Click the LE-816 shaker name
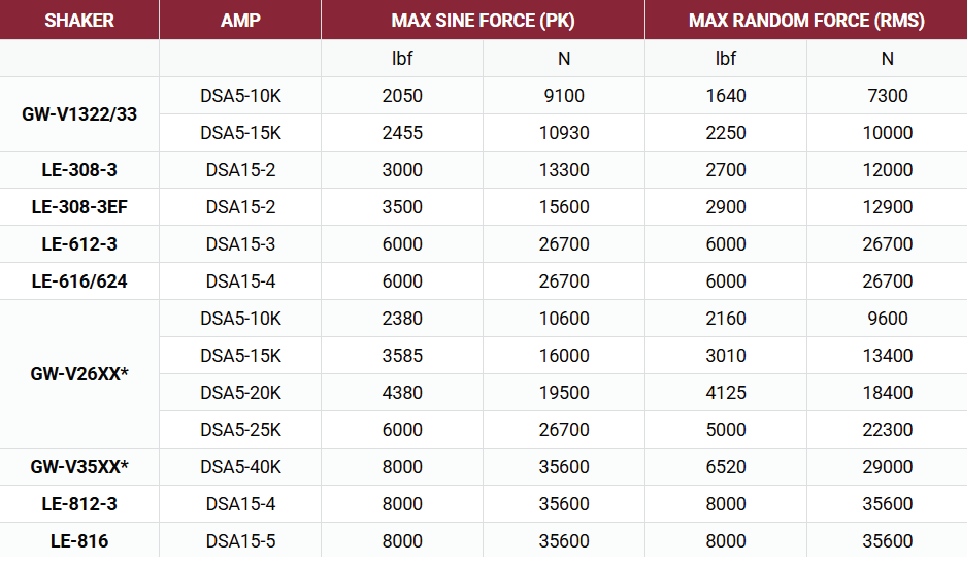The width and height of the screenshot is (968, 561). click(79, 541)
